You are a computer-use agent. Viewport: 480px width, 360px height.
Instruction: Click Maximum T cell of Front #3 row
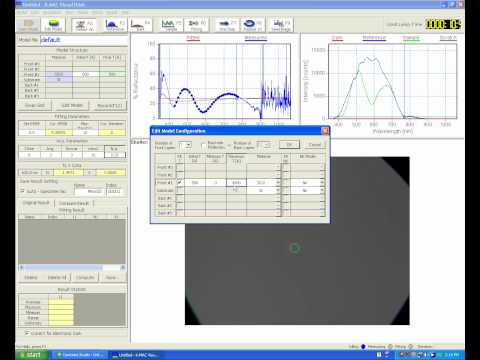coord(236,182)
